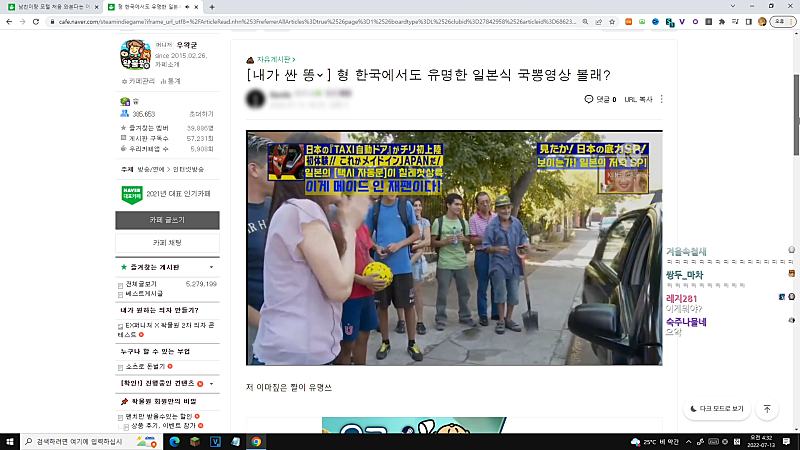This screenshot has height=450, width=800.
Task: Click the 카페 글쓰기 write button
Action: (x=167, y=220)
